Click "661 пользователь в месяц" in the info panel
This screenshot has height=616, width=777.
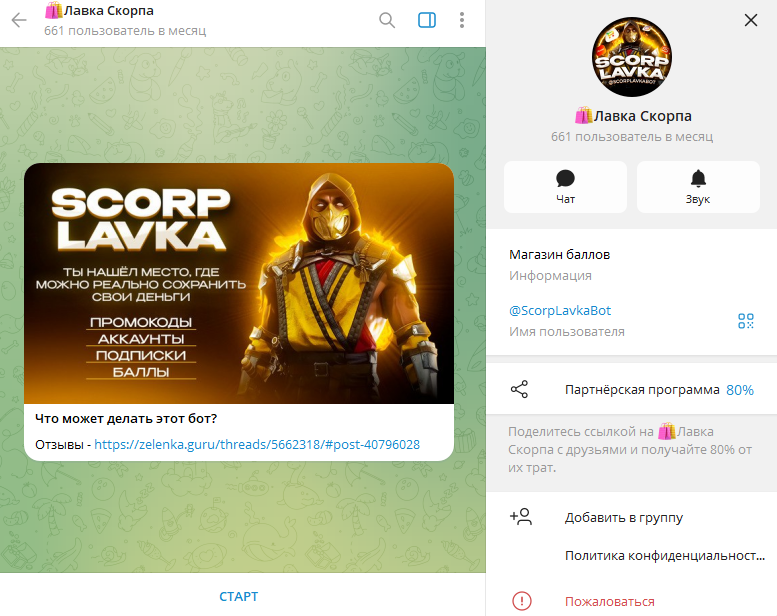(x=632, y=137)
